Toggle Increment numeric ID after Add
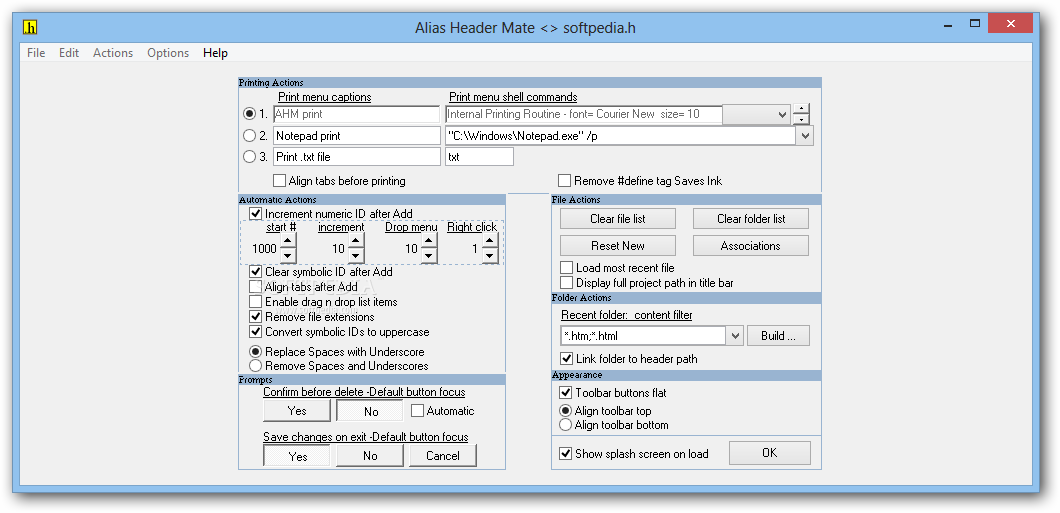1060x513 pixels. pos(255,214)
